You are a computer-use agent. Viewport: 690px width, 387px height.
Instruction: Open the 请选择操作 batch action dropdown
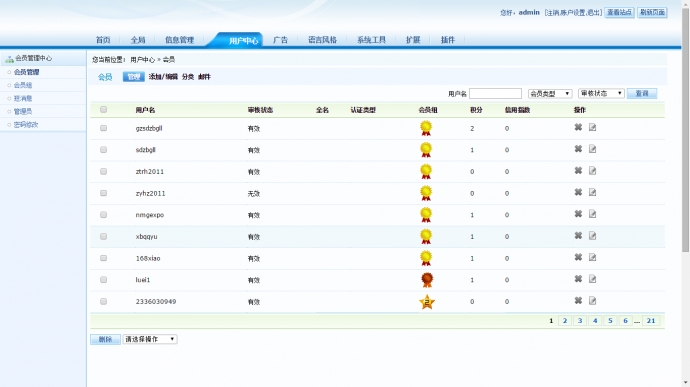[150, 339]
